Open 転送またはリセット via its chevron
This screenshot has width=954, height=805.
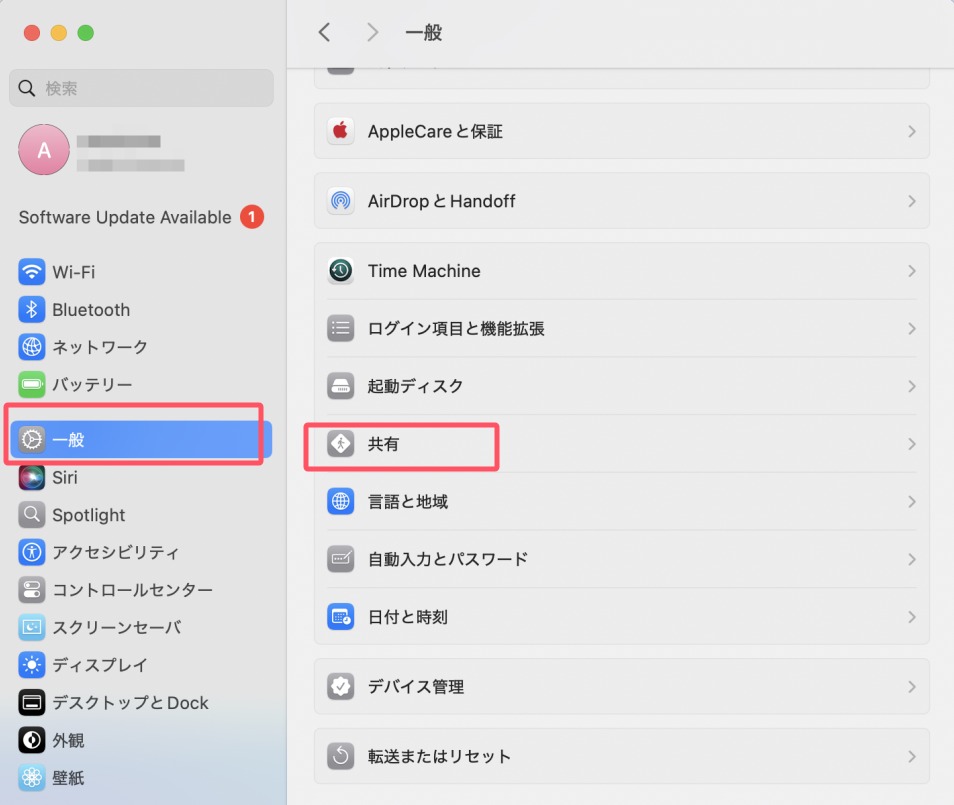pos(911,757)
